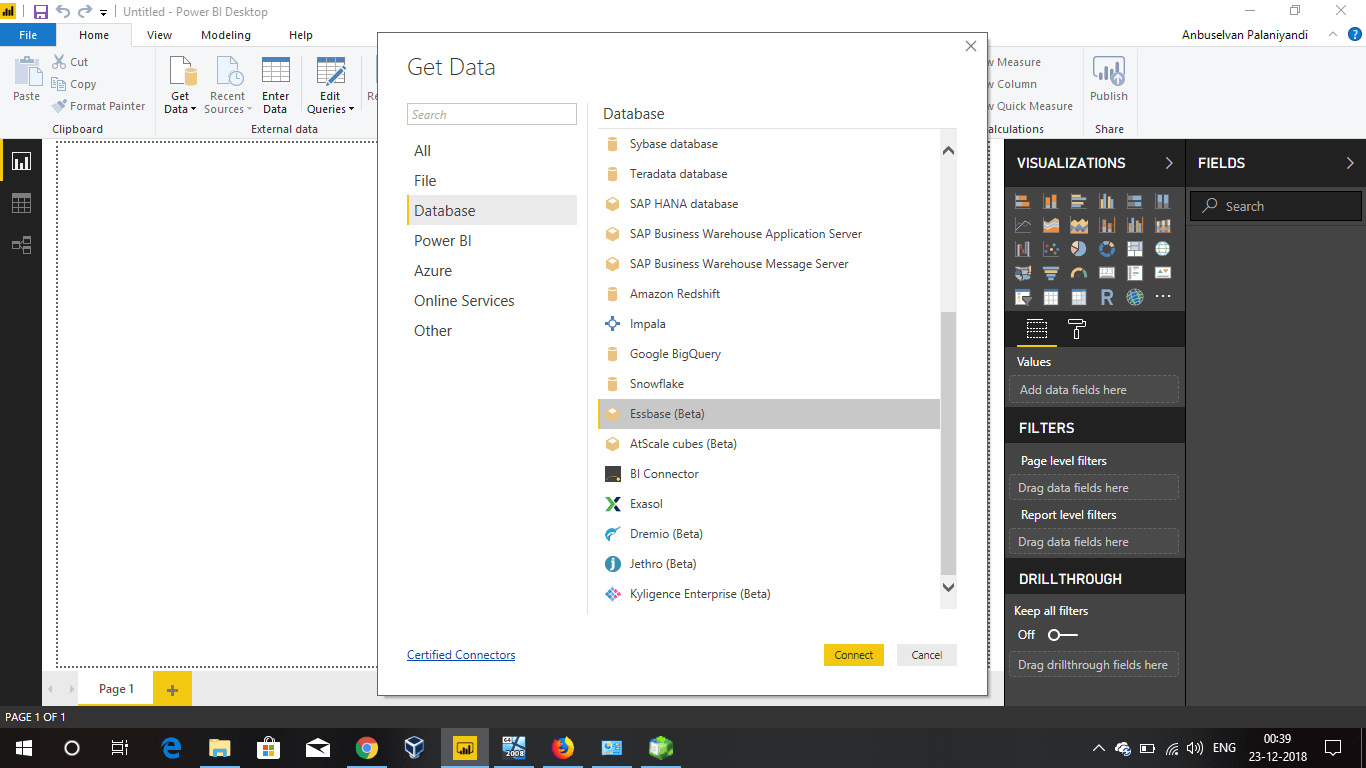Cancel the Get Data dialog
Image resolution: width=1366 pixels, height=768 pixels.
(927, 655)
